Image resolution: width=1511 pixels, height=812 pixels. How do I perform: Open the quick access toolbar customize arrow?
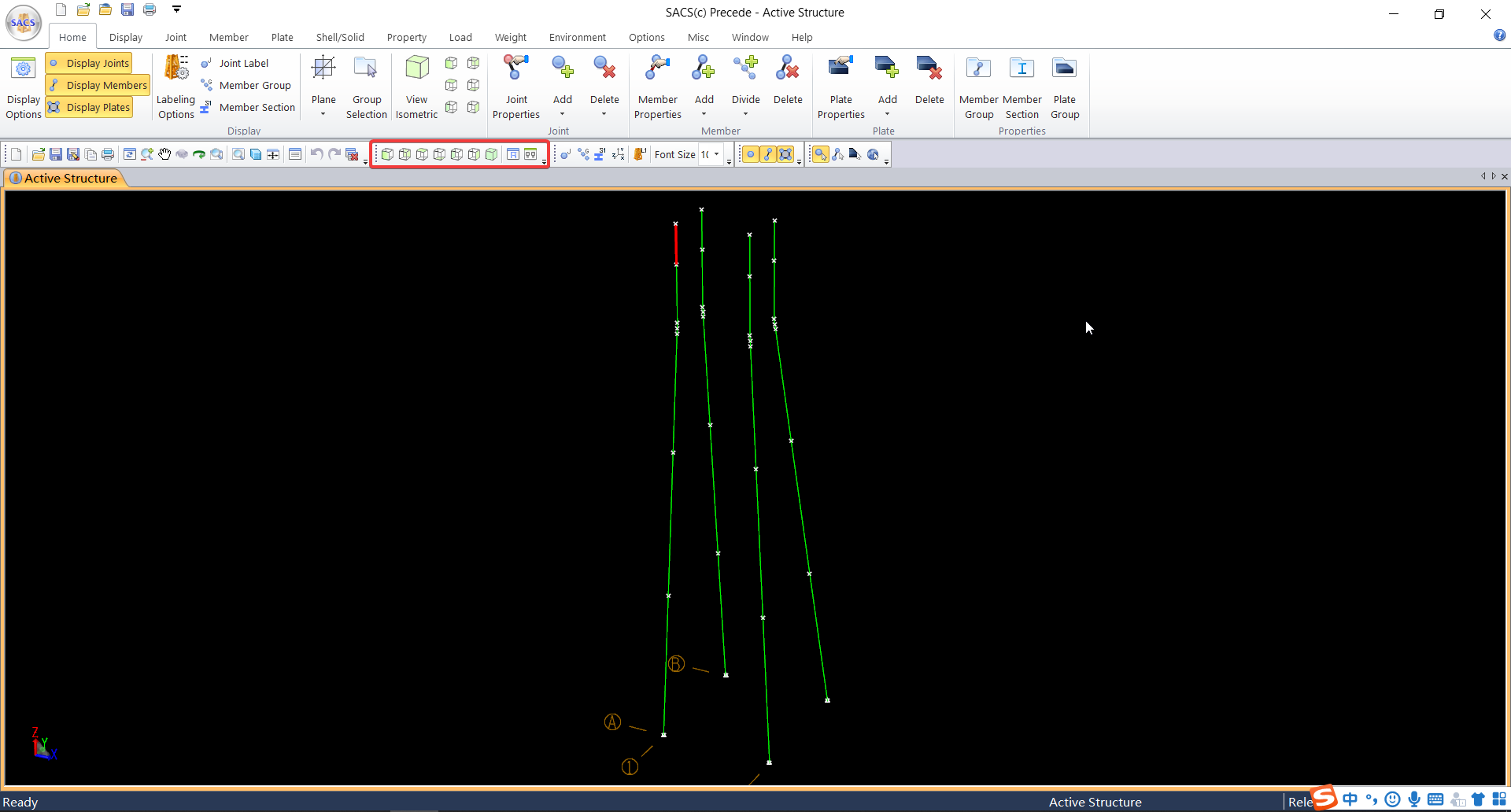click(176, 9)
